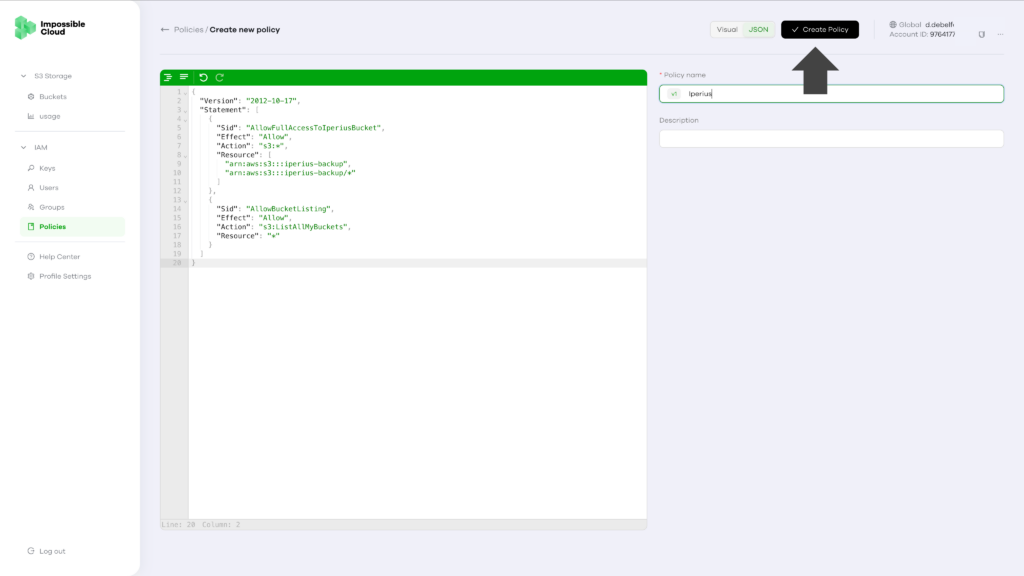Click Log out in the sidebar
This screenshot has height=576, width=1024.
pos(52,551)
